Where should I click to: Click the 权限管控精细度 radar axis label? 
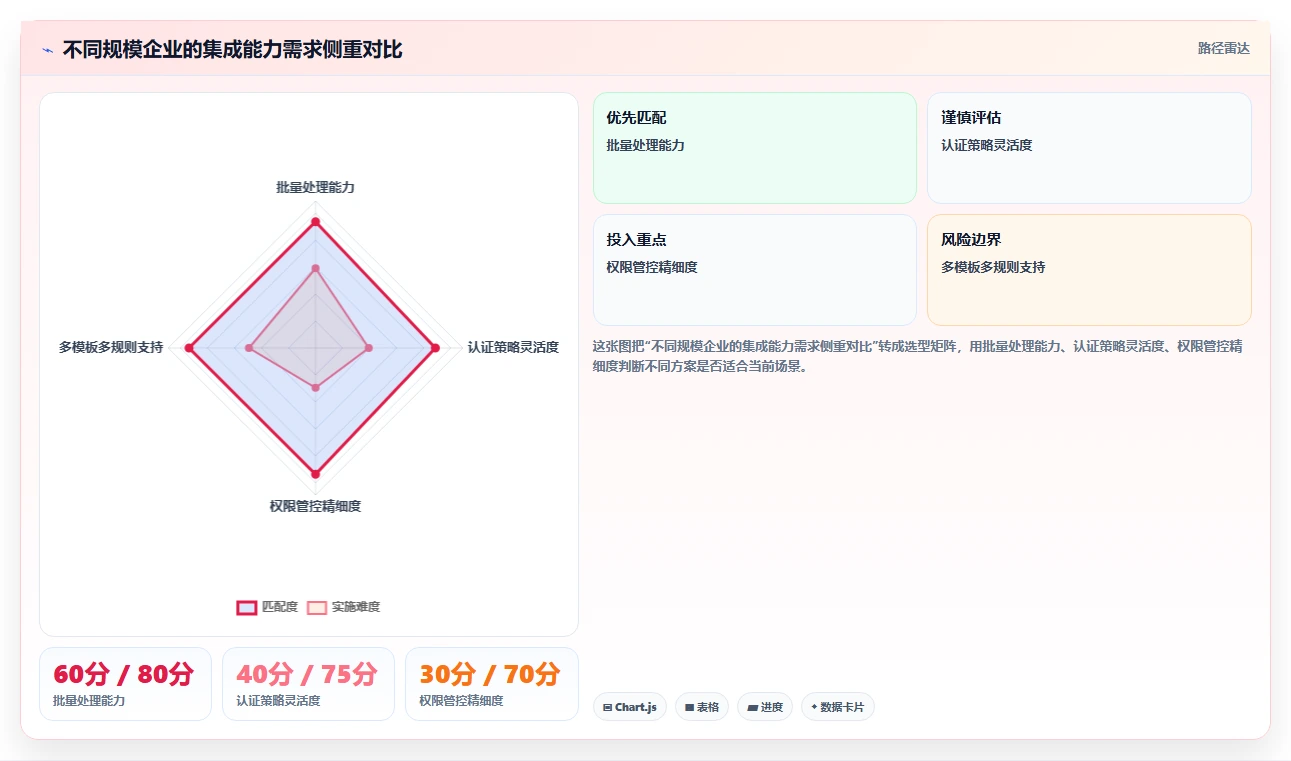pos(315,506)
